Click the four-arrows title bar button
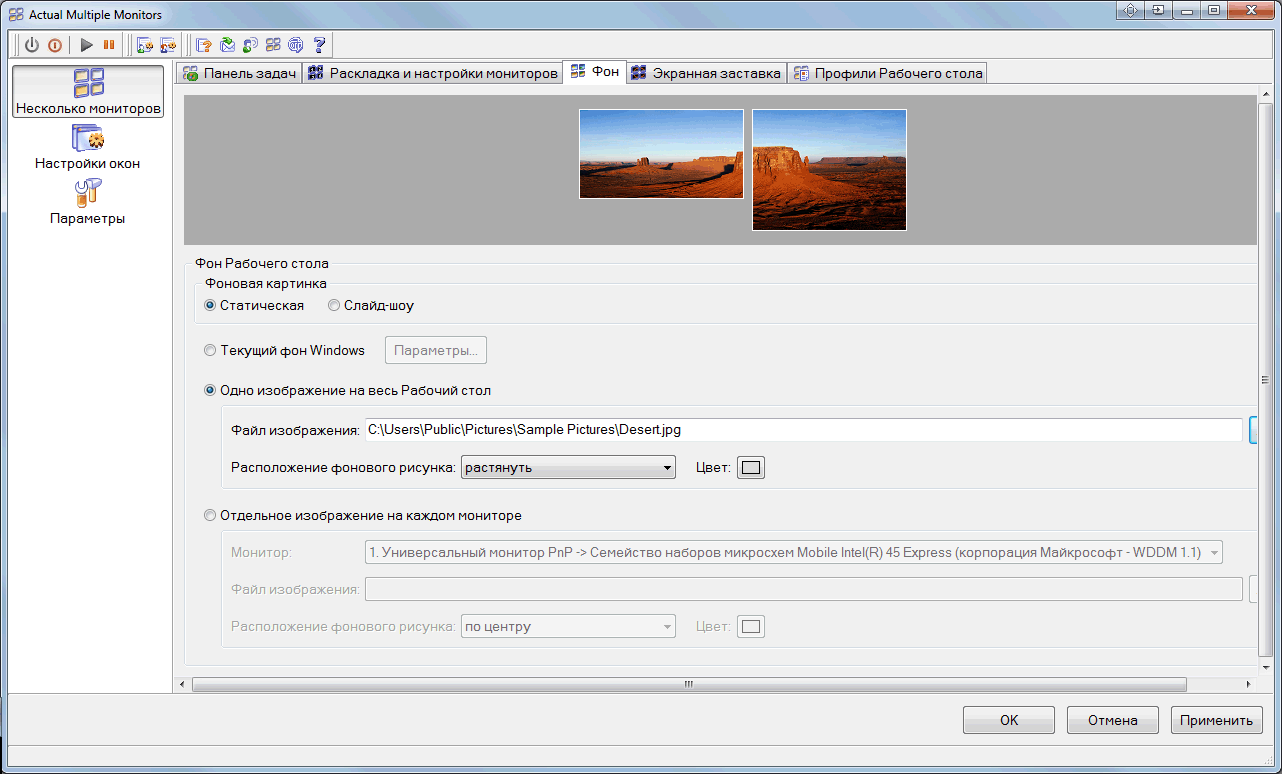The height and width of the screenshot is (774, 1282). point(1131,10)
